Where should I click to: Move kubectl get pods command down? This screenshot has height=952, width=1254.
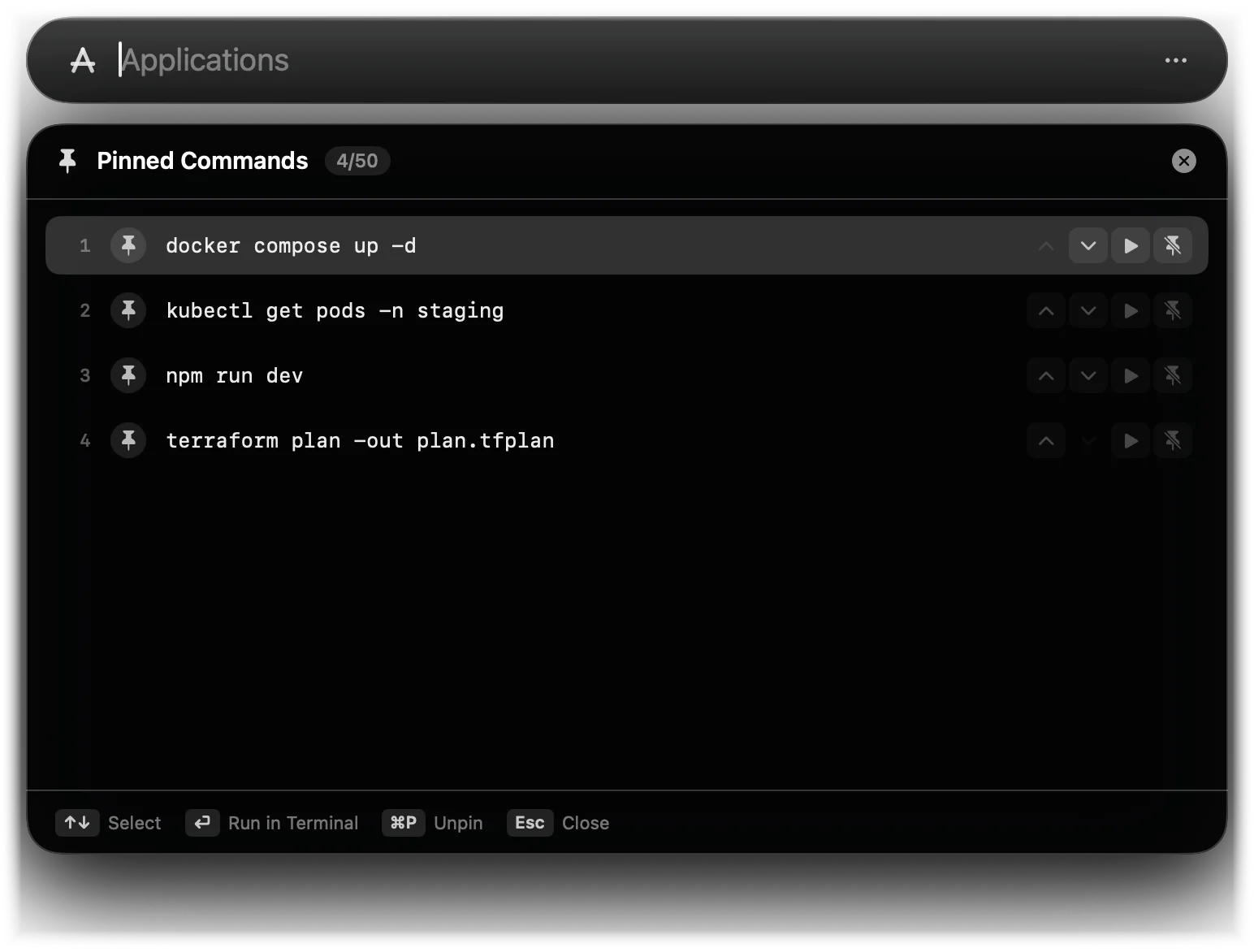pyautogui.click(x=1088, y=310)
